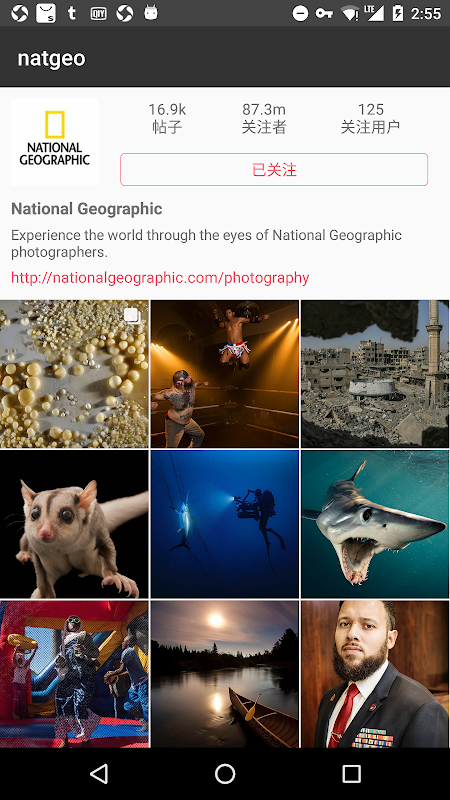Viewport: 450px width, 800px height.
Task: Toggle the 已关注 following button
Action: pos(274,169)
